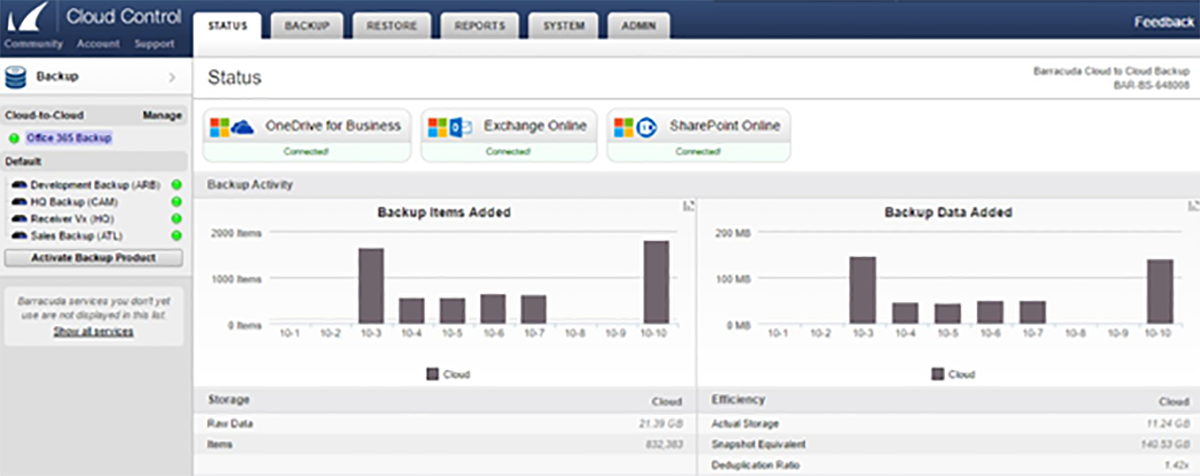Click Connected! status under SharePoint Online
Screen dimensions: 1200x476
pos(698,152)
